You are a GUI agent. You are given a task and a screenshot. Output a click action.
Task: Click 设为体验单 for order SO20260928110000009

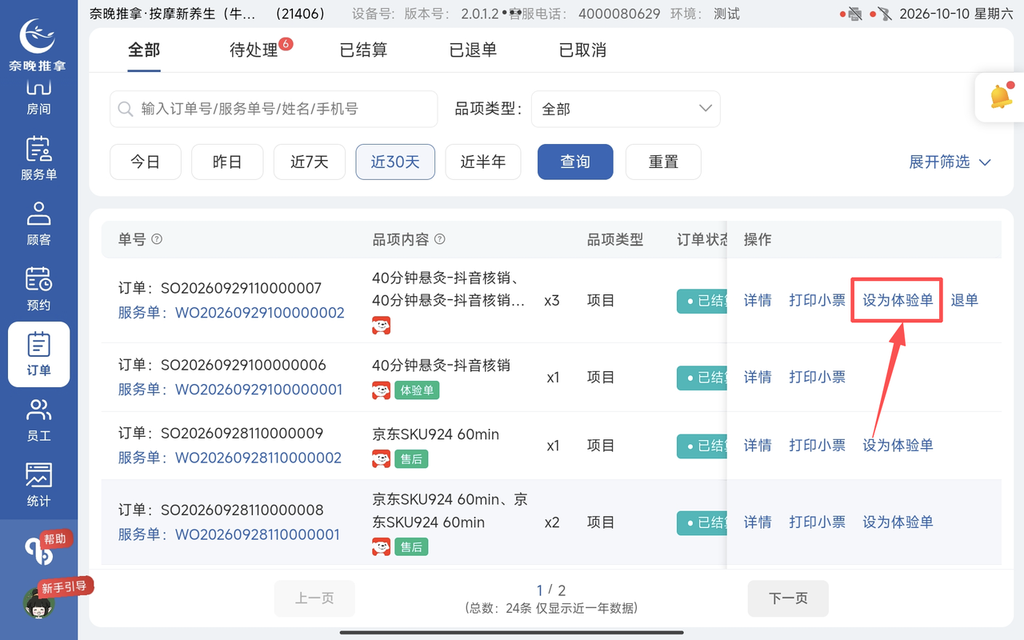tap(897, 445)
